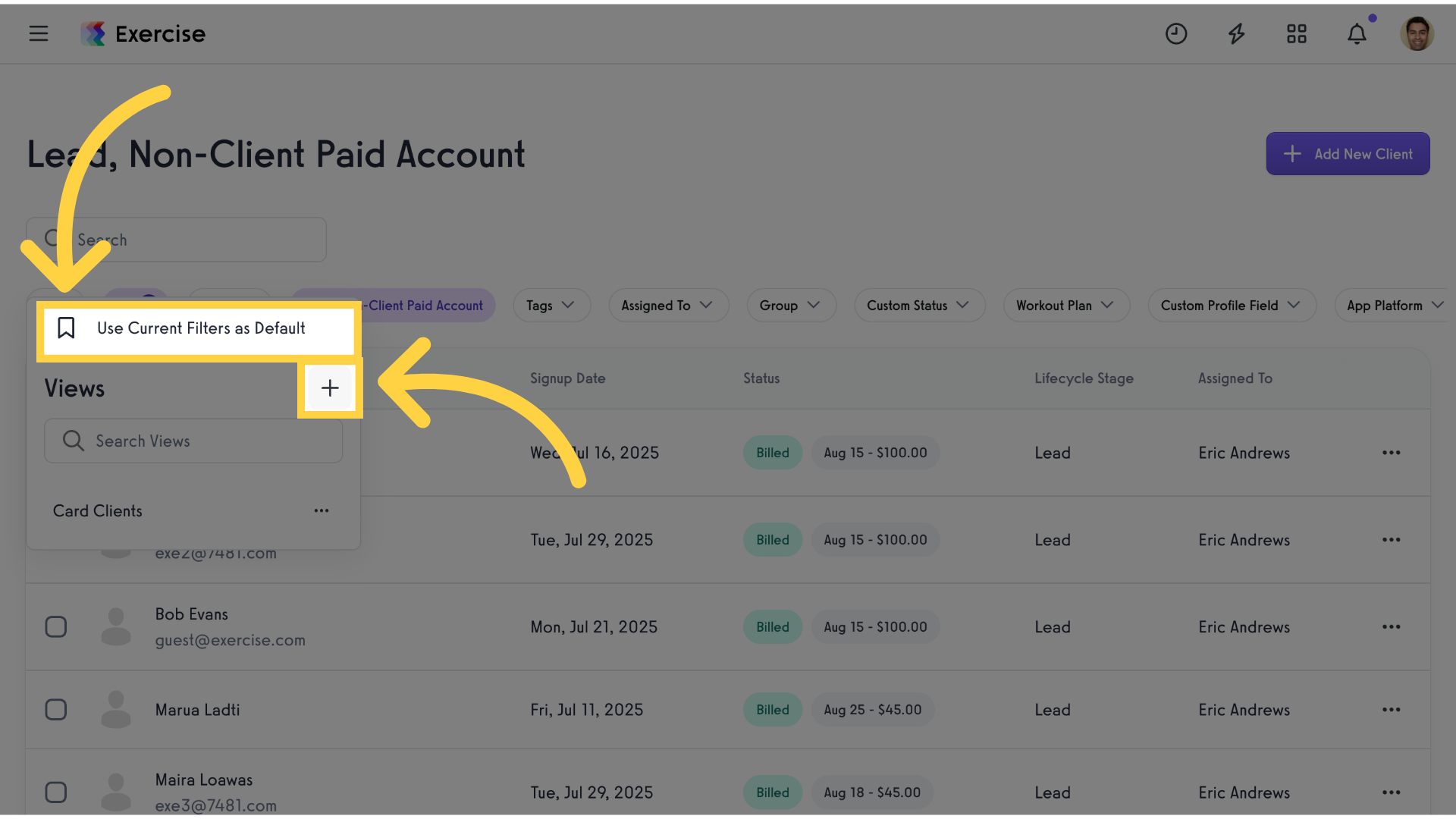Screen dimensions: 1456x819
Task: Expand the Assigned To filter dropdown
Action: pyautogui.click(x=668, y=306)
